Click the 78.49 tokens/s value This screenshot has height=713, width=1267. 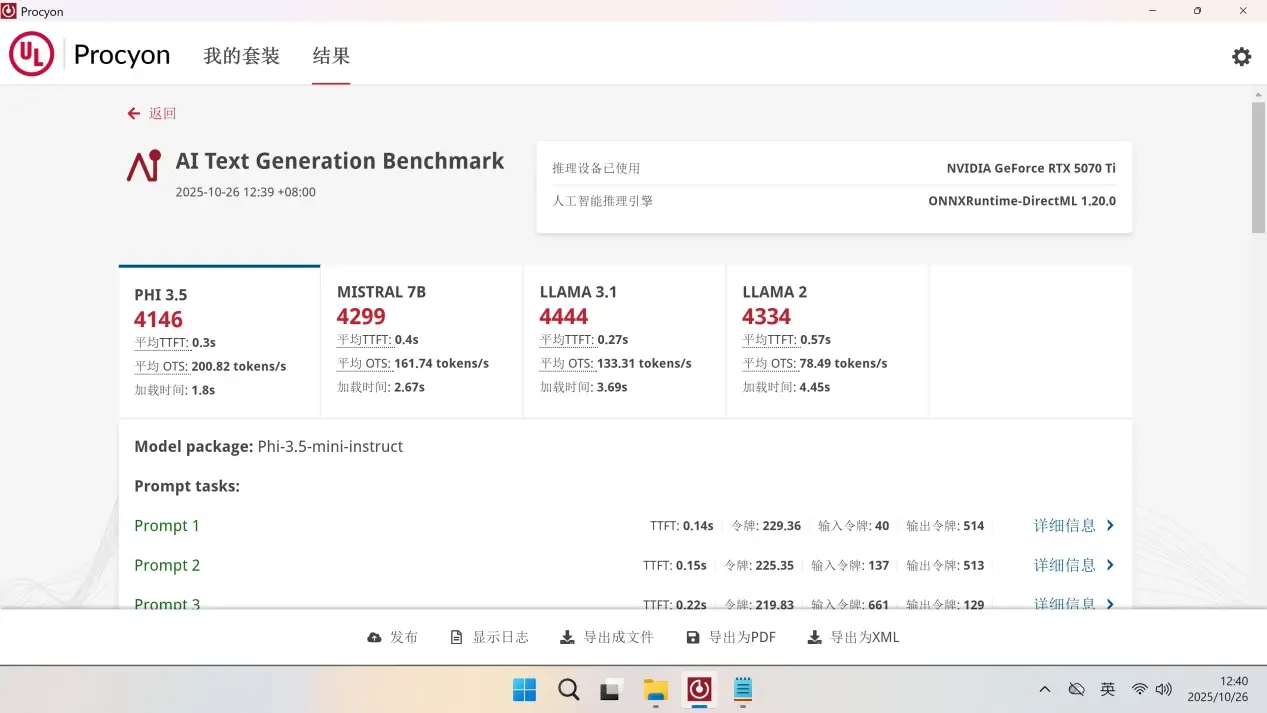click(x=843, y=363)
